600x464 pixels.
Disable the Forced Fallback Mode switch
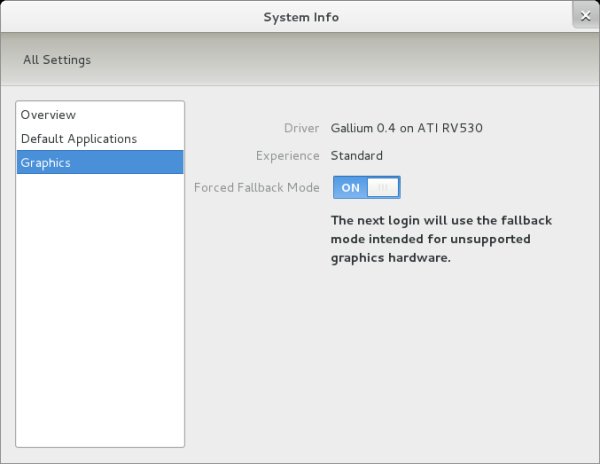[366, 187]
